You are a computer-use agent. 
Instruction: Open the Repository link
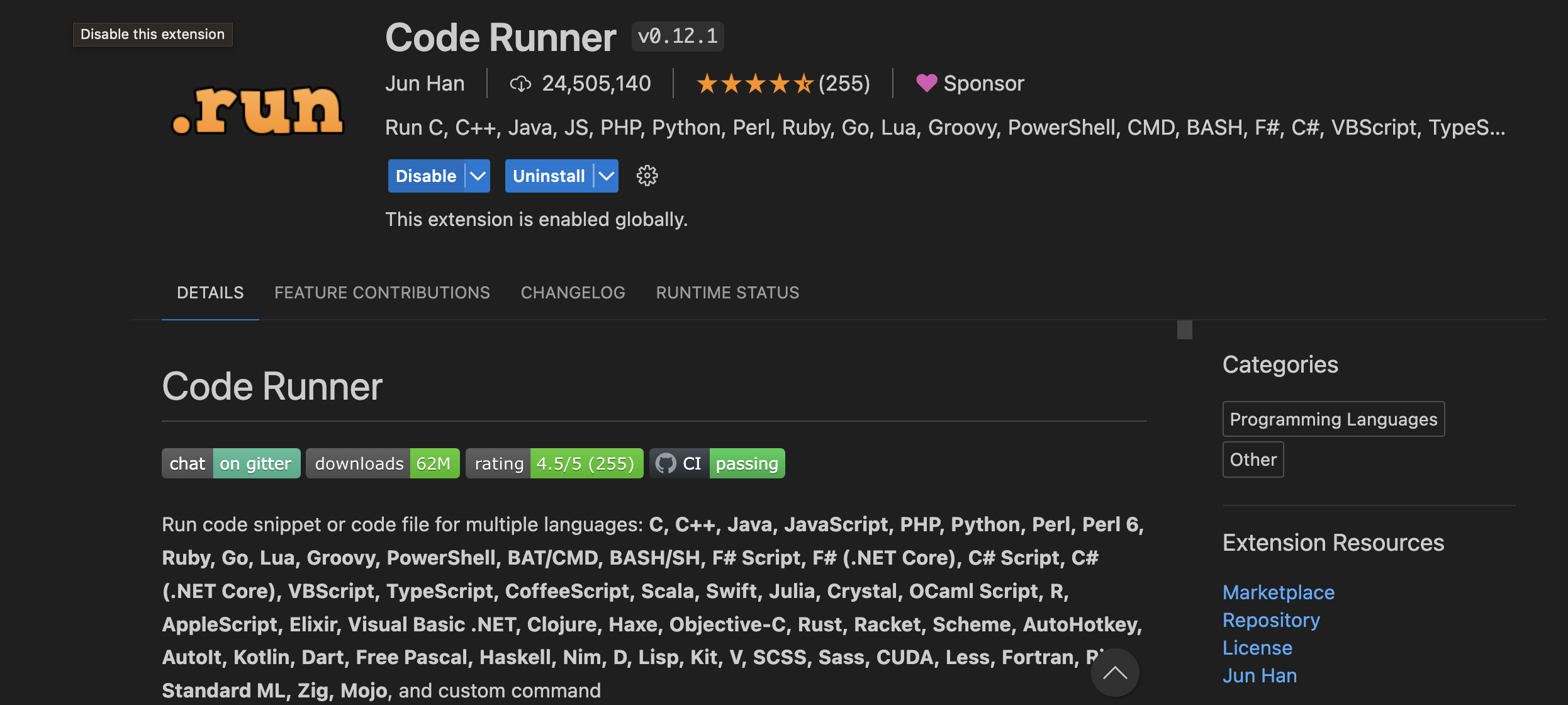pyautogui.click(x=1271, y=620)
